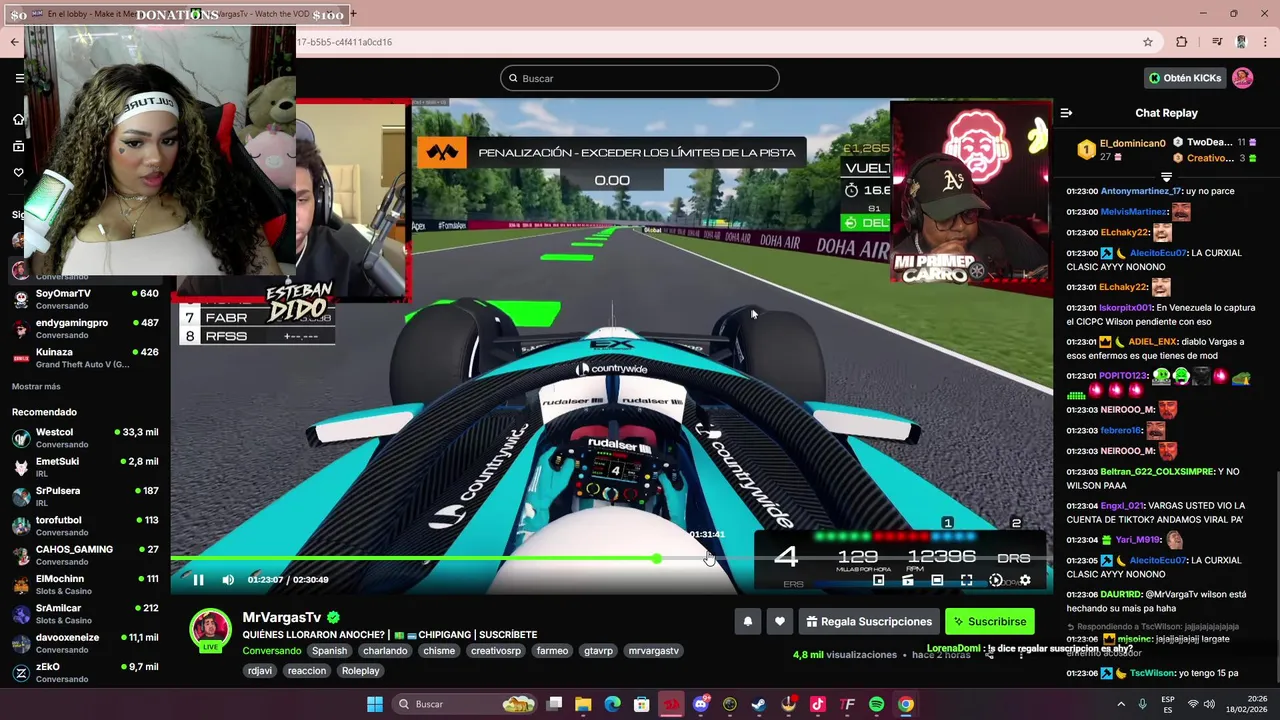Open the zEkO channel in the sidebar
Image resolution: width=1280 pixels, height=720 pixels.
pyautogui.click(x=85, y=672)
